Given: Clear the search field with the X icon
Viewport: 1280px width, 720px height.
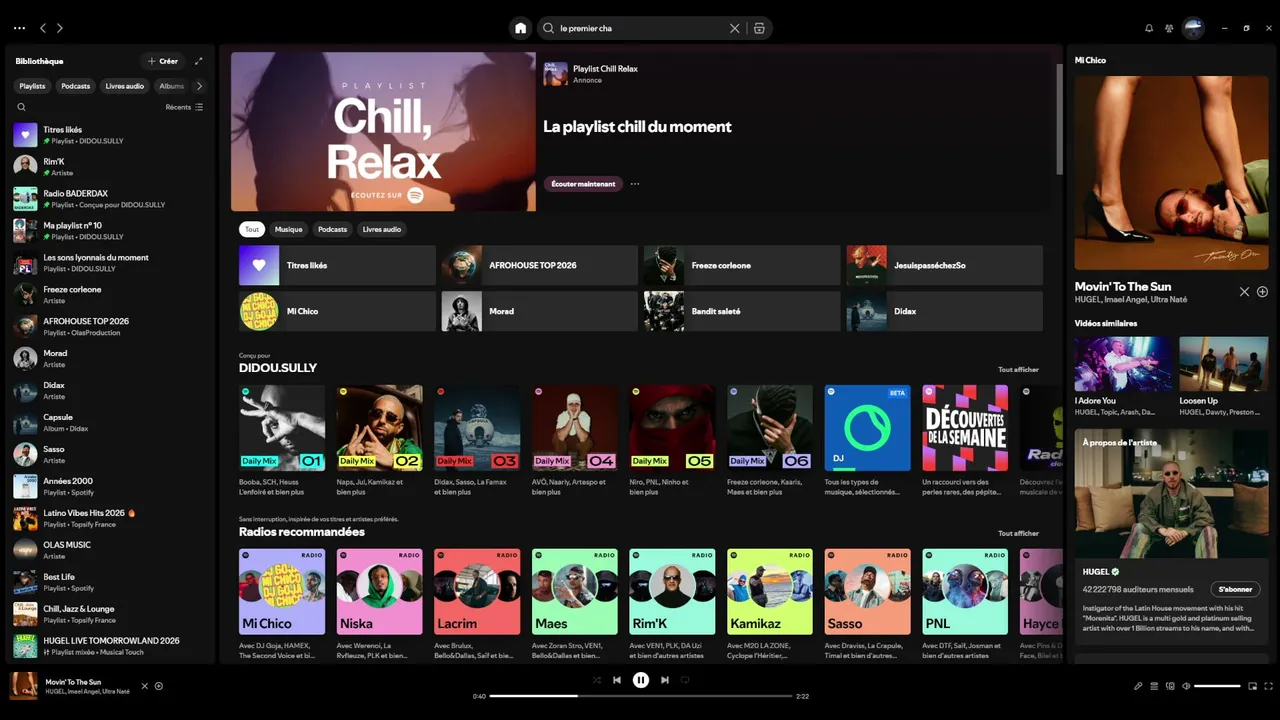Looking at the screenshot, I should point(735,28).
